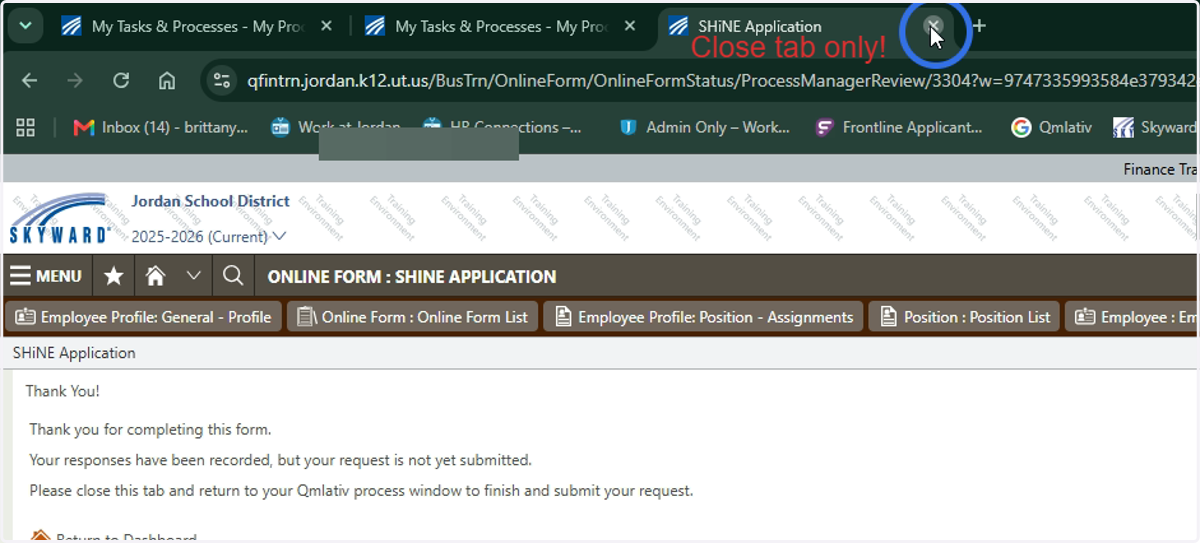
Task: Open the Skyward MENU hamburger
Action: [x=46, y=276]
